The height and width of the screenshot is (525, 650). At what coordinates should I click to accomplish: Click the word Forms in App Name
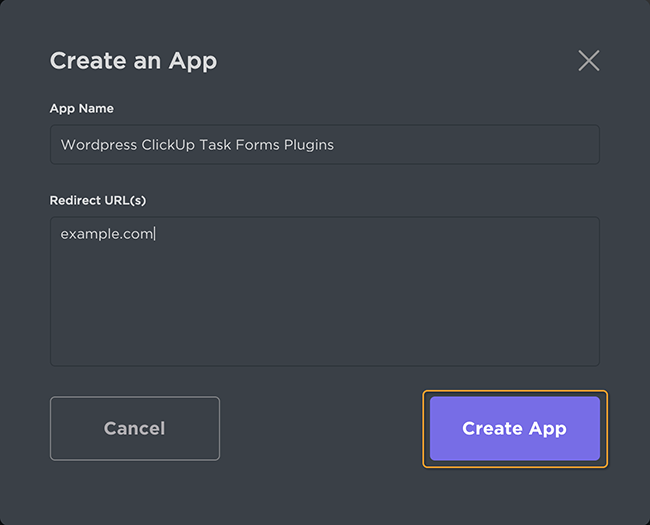(x=257, y=145)
